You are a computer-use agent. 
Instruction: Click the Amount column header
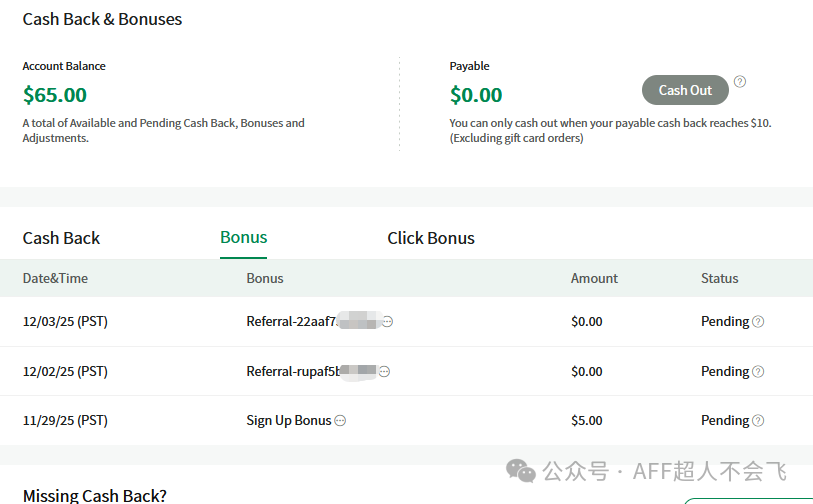tap(594, 278)
